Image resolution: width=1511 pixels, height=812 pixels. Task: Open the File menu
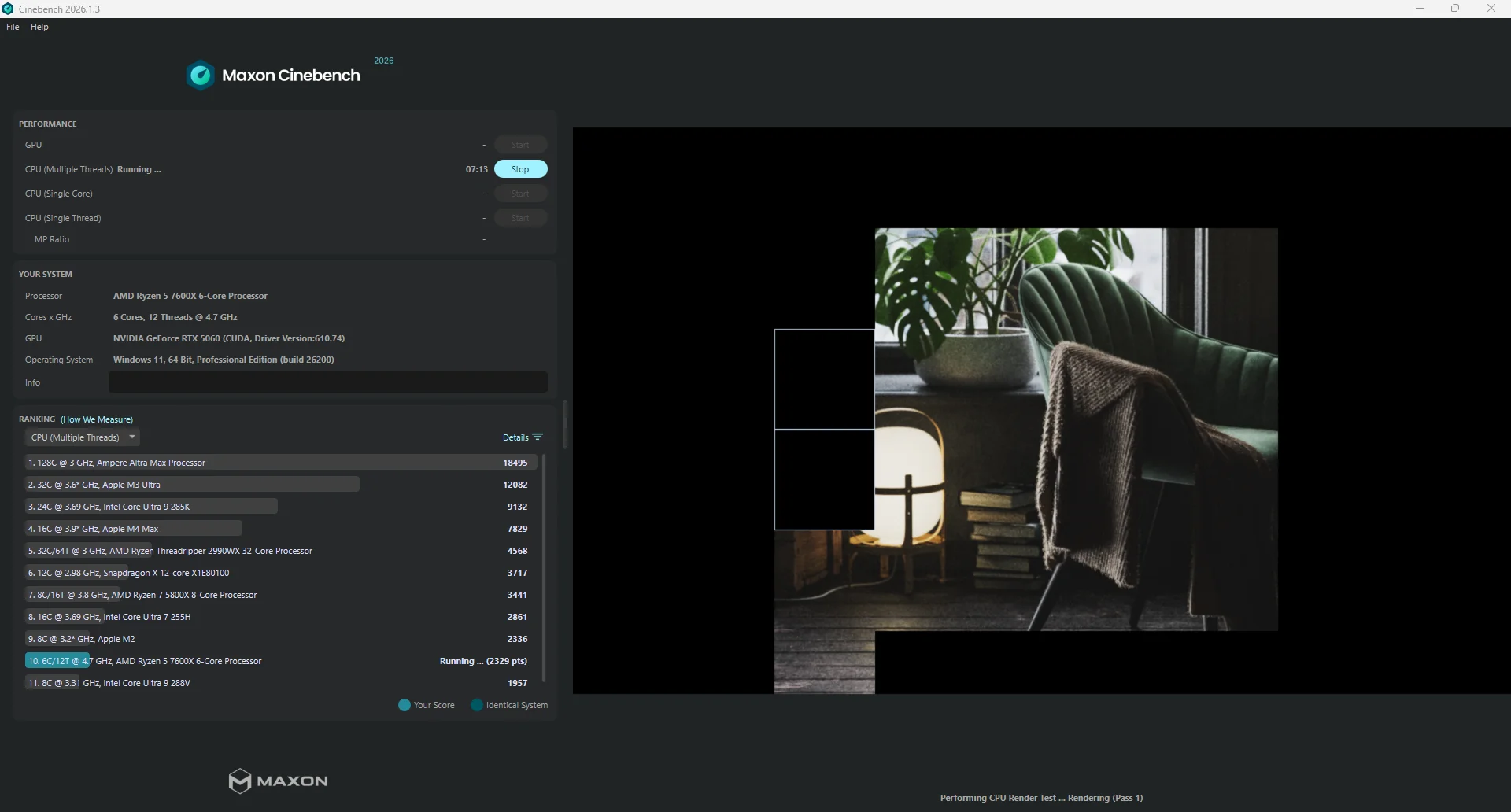(13, 27)
